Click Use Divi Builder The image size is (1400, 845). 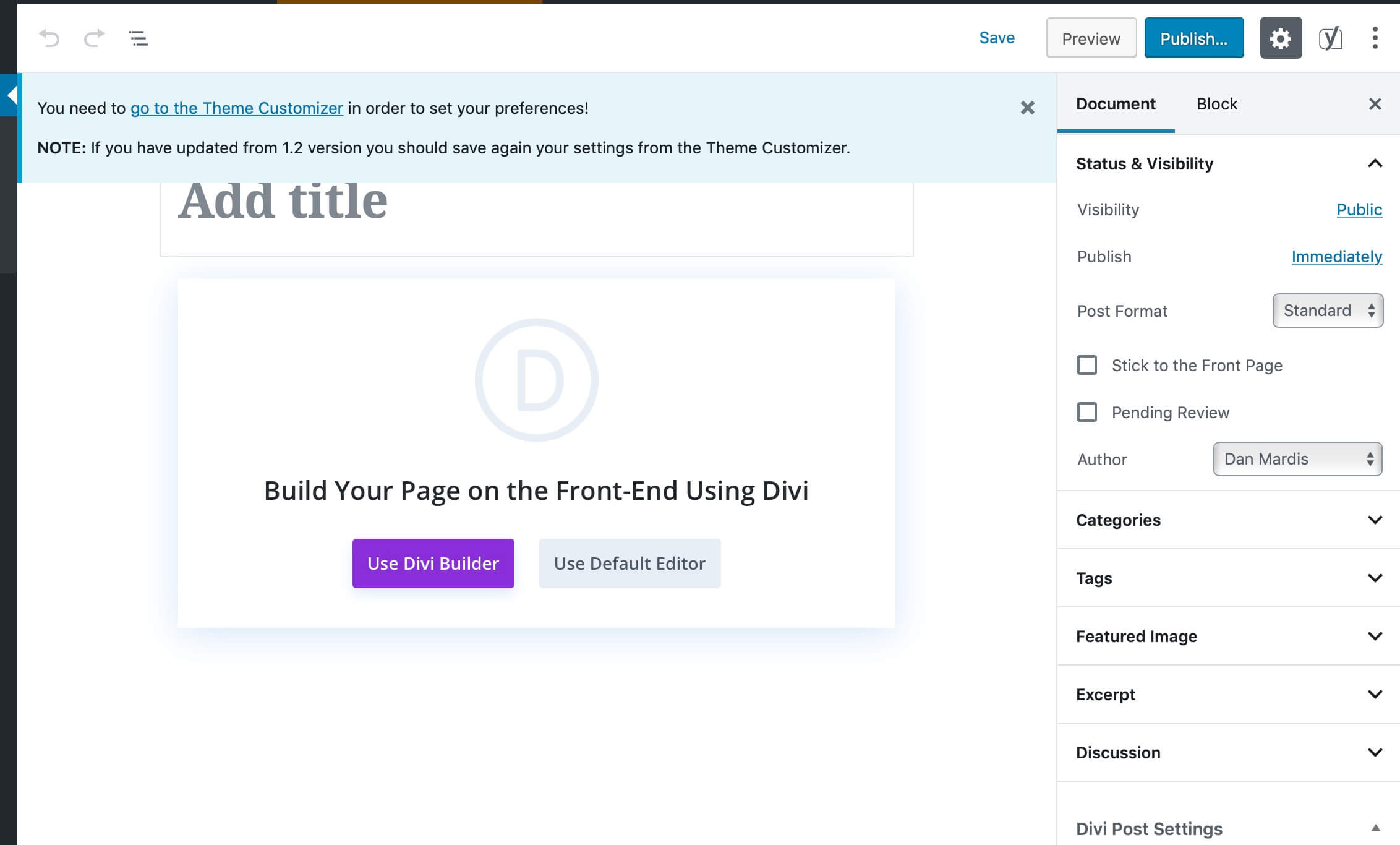(433, 563)
